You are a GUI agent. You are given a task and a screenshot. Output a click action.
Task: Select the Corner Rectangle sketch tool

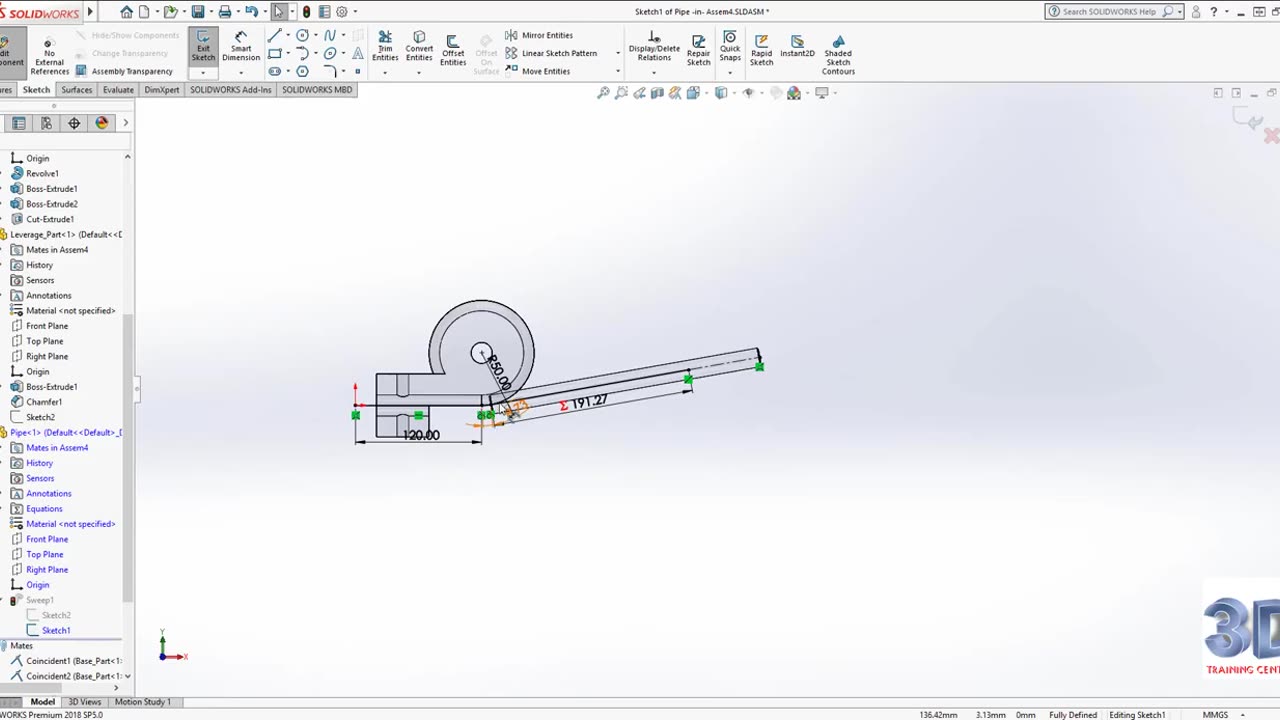[275, 53]
